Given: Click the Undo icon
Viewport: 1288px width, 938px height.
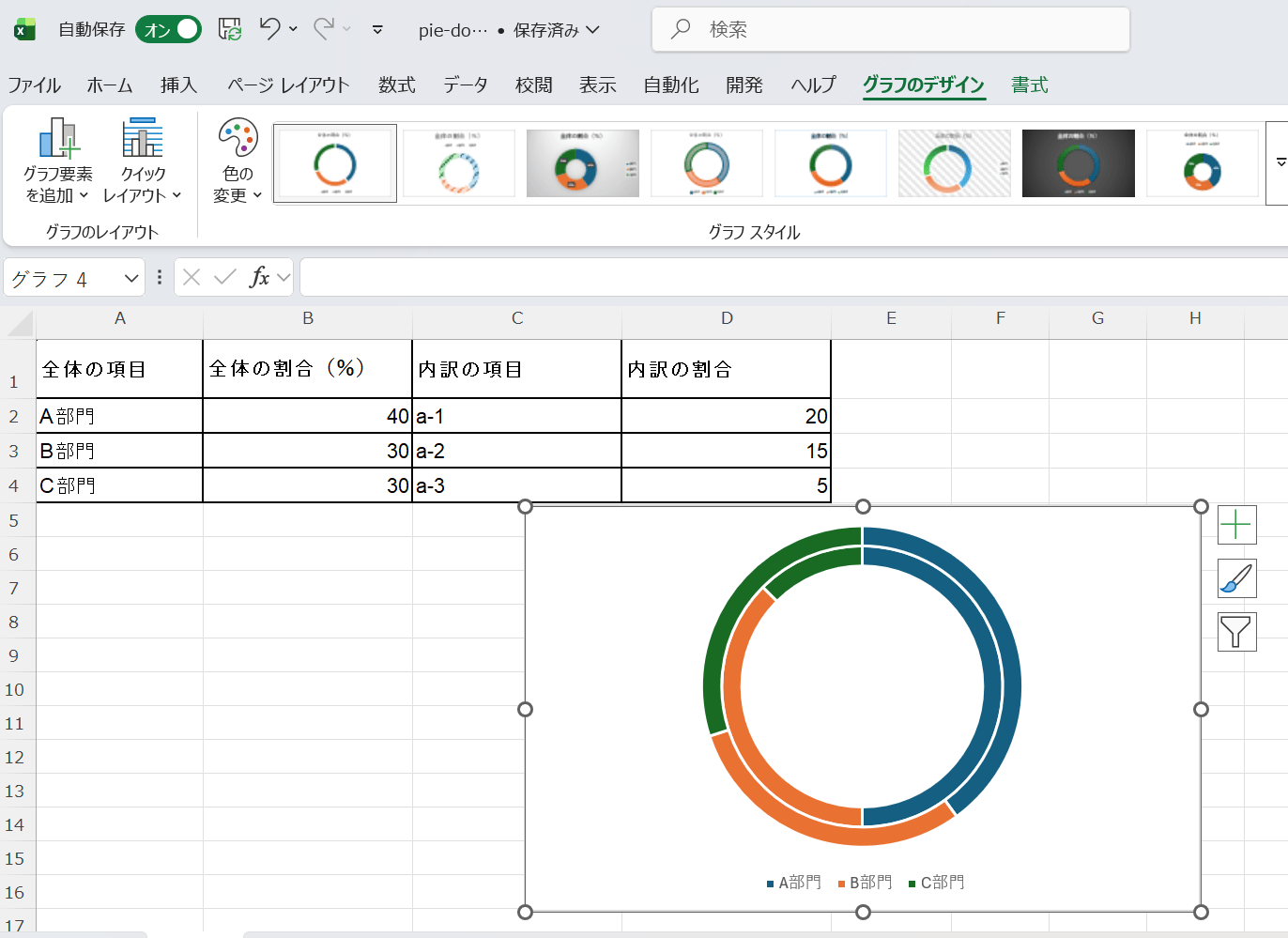Looking at the screenshot, I should click(272, 29).
